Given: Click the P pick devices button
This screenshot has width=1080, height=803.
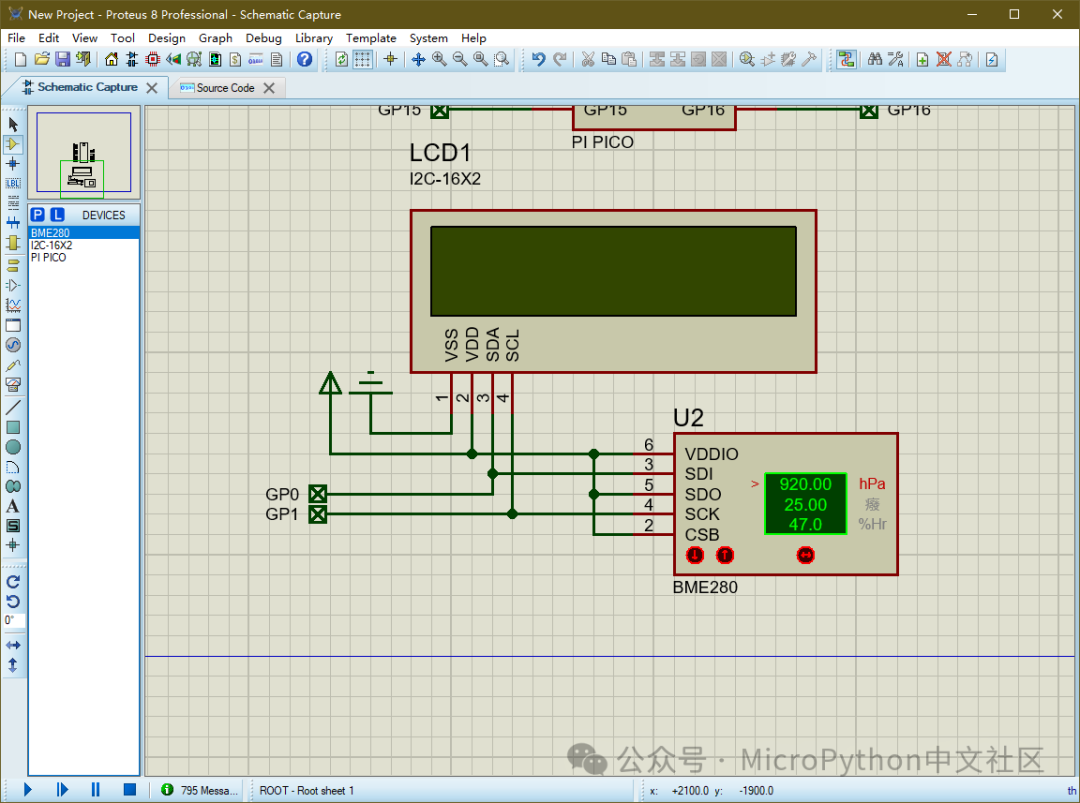Looking at the screenshot, I should tap(37, 215).
